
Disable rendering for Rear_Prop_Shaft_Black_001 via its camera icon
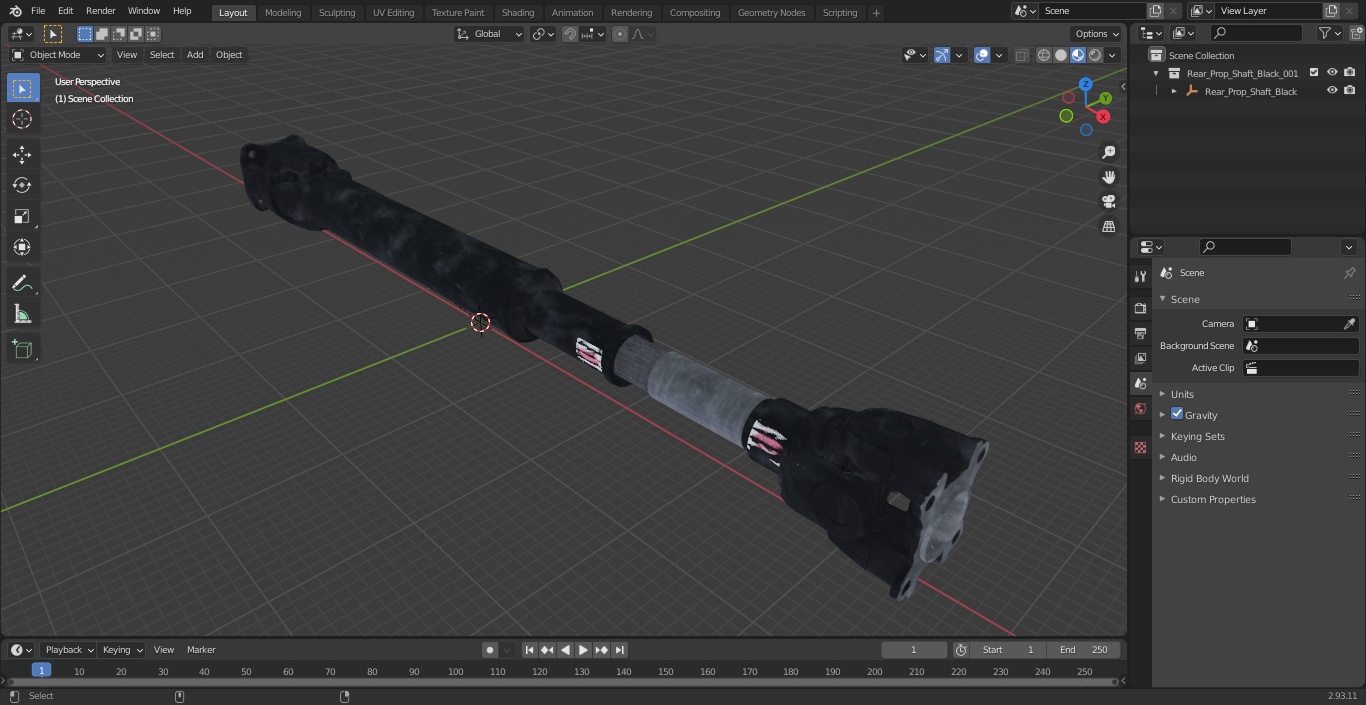(1350, 73)
